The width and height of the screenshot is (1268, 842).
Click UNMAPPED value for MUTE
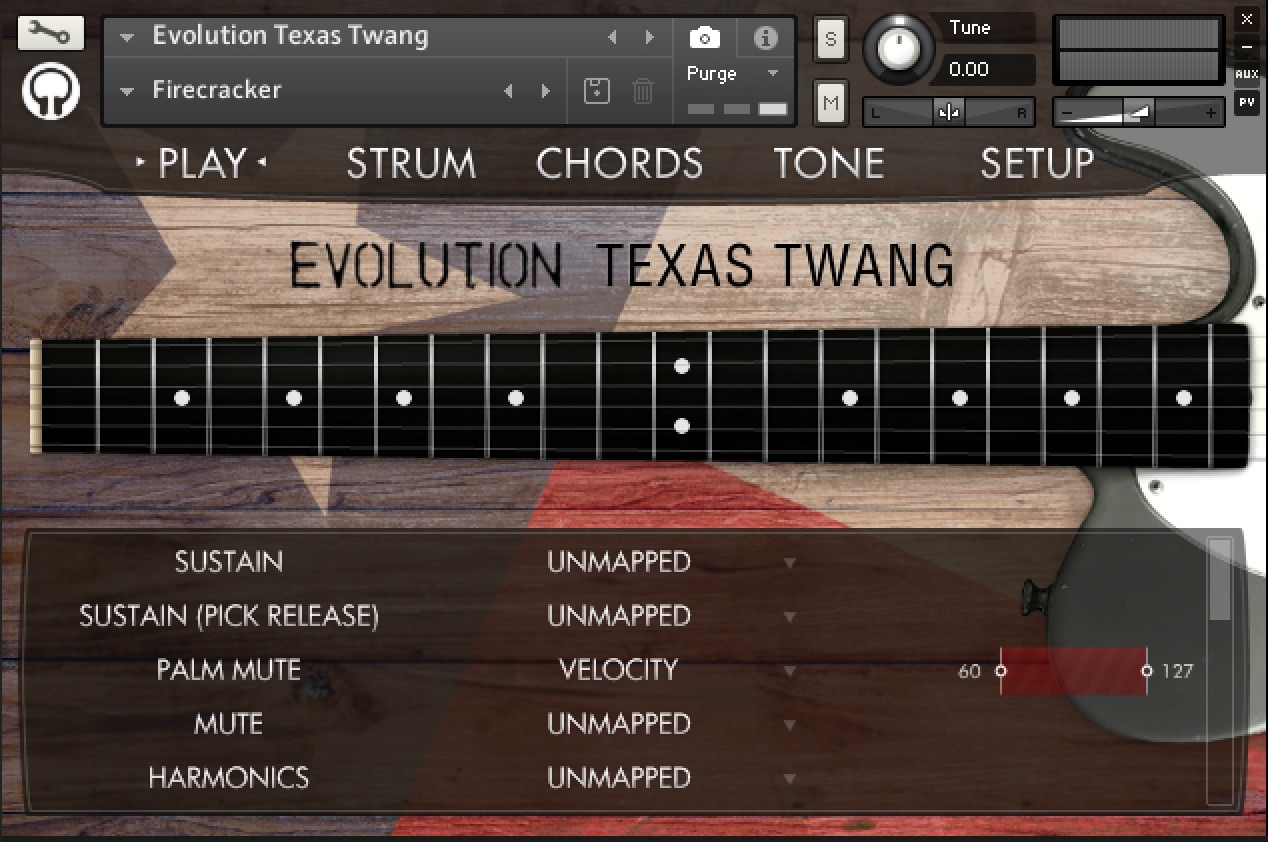(x=619, y=724)
